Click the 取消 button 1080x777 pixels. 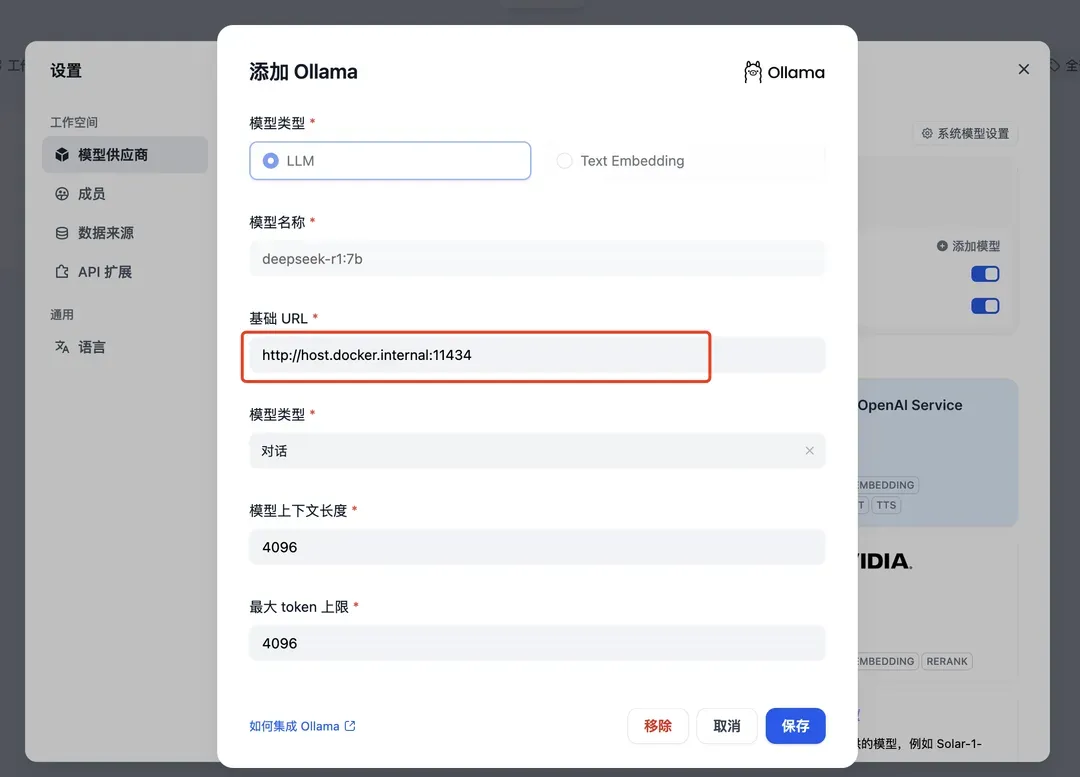point(727,726)
